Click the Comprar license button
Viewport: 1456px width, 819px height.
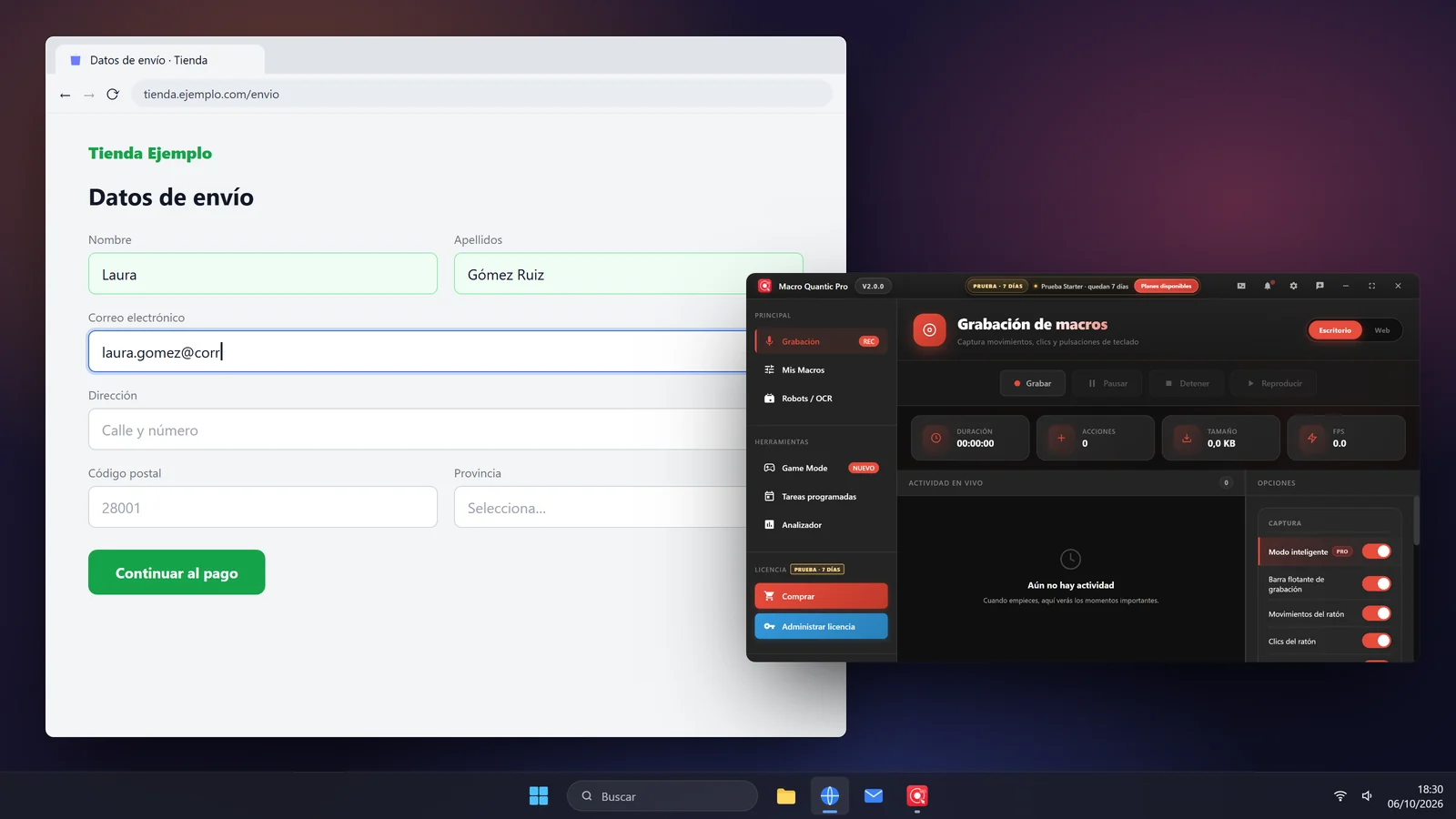(x=821, y=596)
